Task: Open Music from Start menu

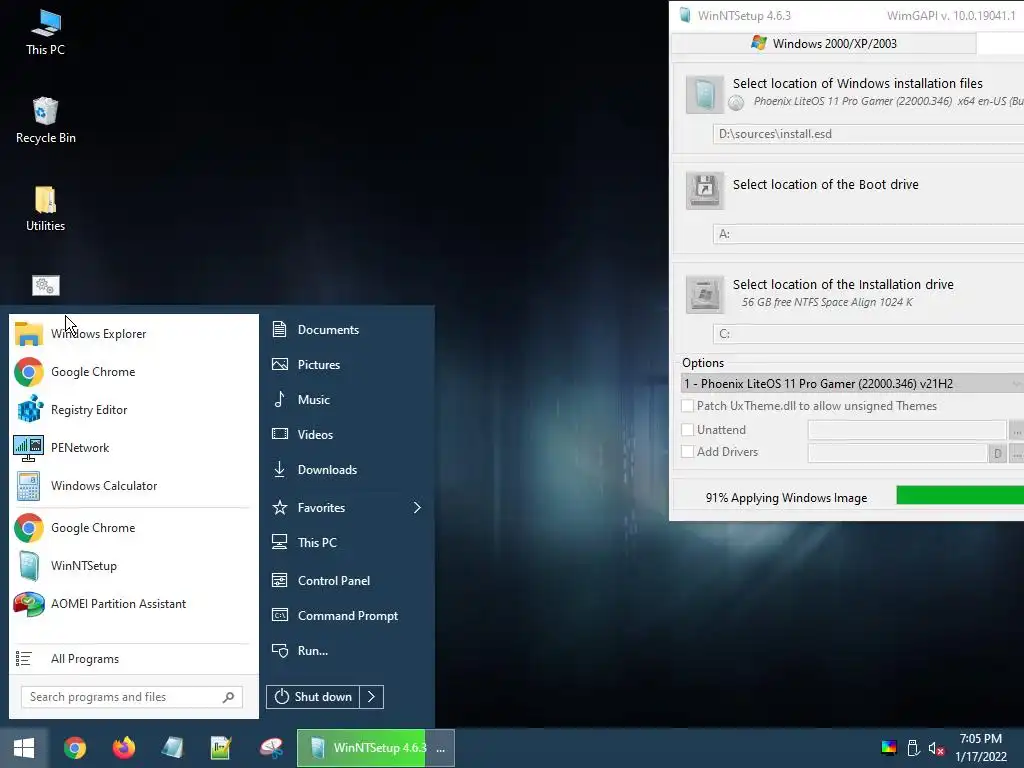Action: [x=346, y=400]
